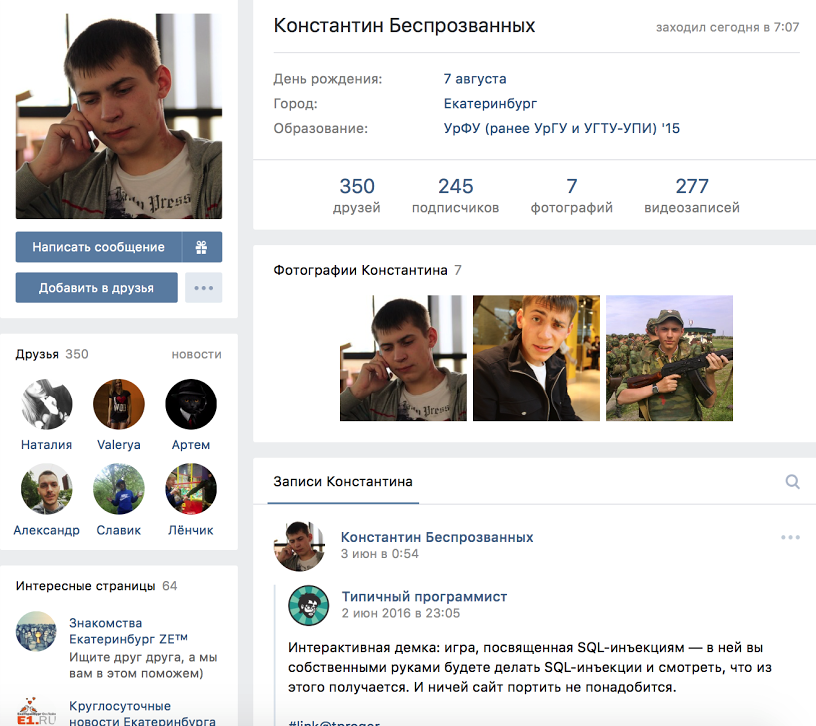Image resolution: width=816 pixels, height=726 pixels.
Task: Open УрФУ education link
Action: click(x=562, y=128)
